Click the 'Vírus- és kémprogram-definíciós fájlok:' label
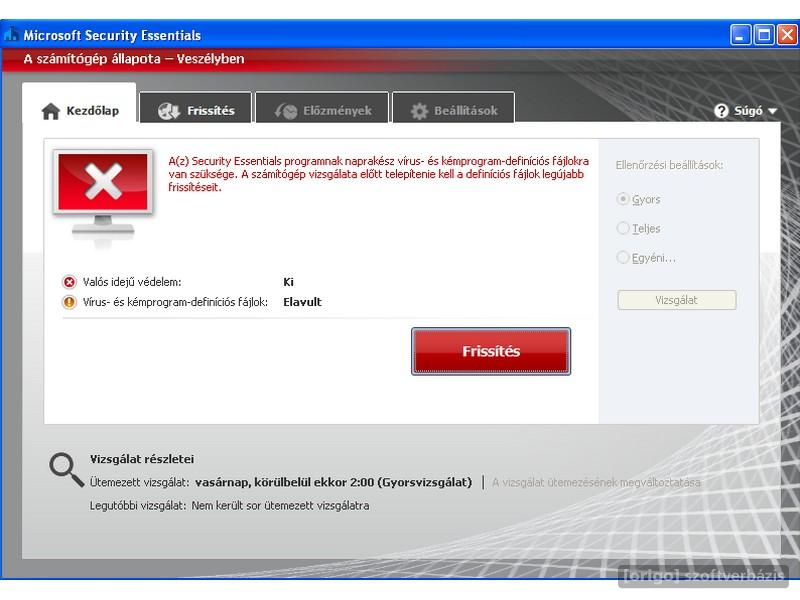Screen dimensions: 800x600 tap(175, 302)
